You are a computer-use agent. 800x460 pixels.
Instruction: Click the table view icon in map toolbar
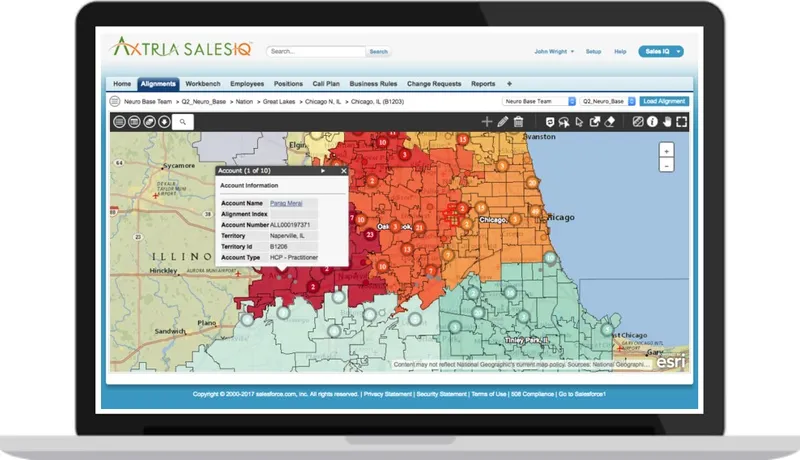click(x=134, y=122)
